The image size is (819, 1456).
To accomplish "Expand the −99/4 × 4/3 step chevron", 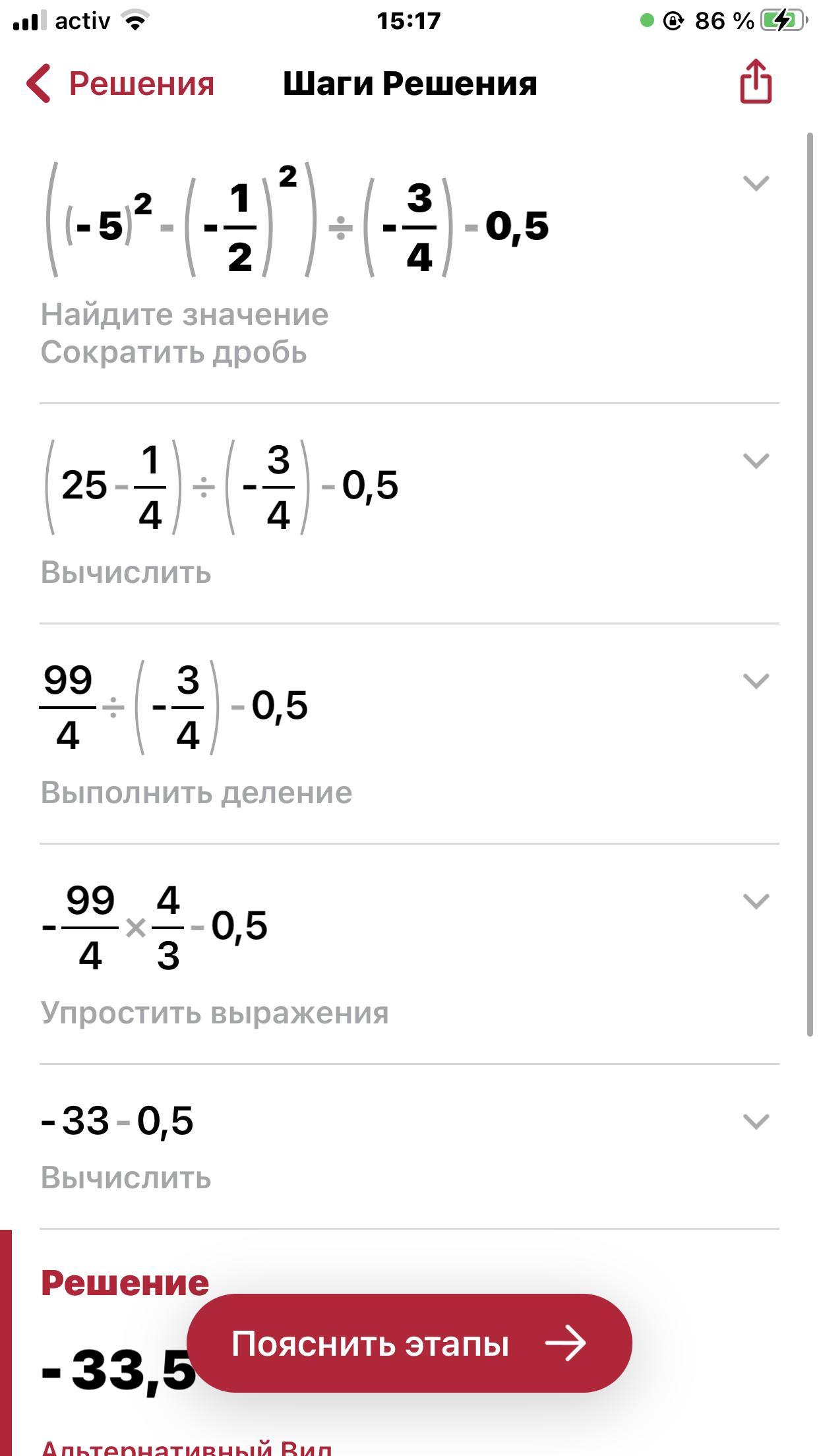I will coord(756,901).
